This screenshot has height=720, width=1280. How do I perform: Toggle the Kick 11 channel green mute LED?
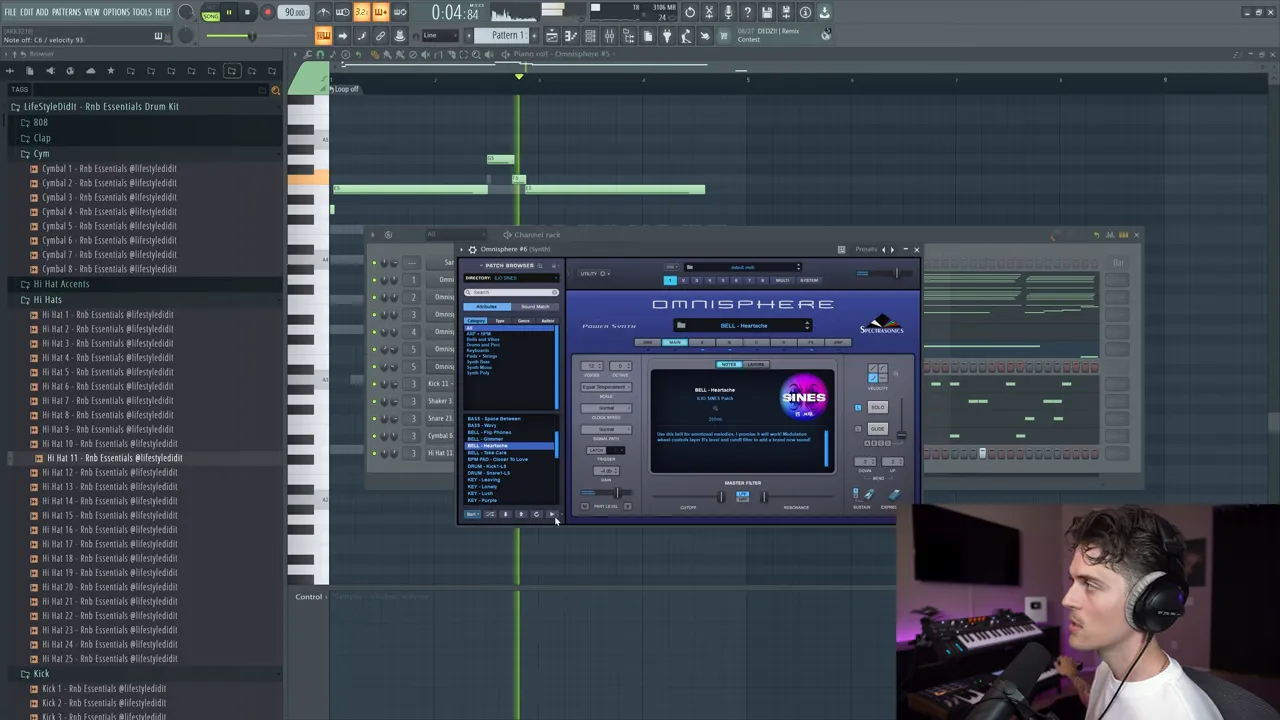[374, 384]
